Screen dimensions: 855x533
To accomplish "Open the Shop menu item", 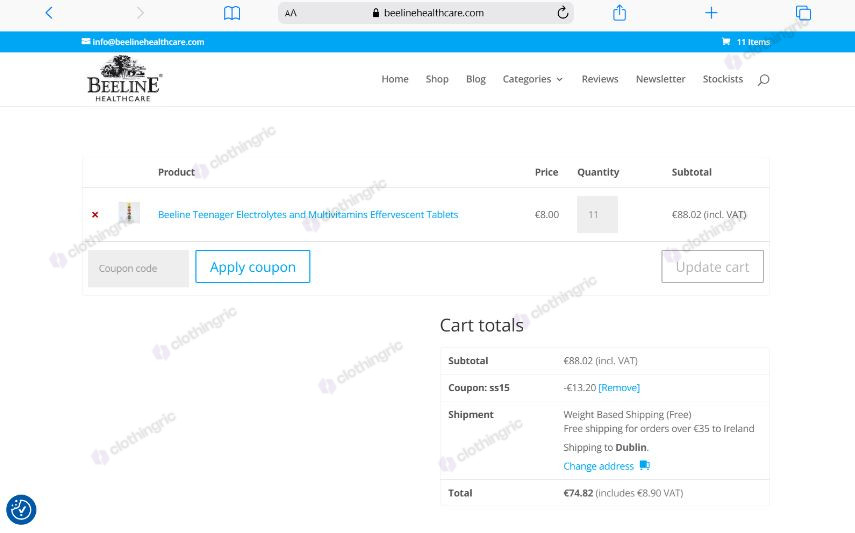I will pos(437,79).
